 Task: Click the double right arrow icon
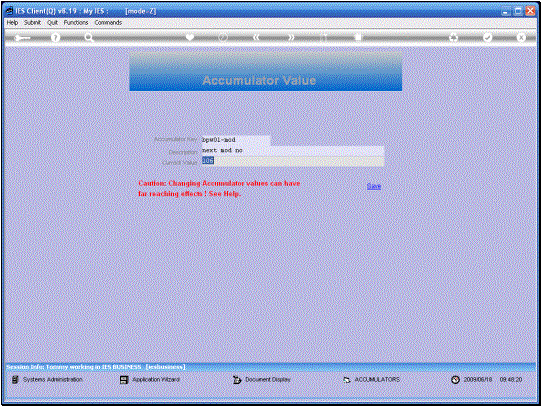291,37
